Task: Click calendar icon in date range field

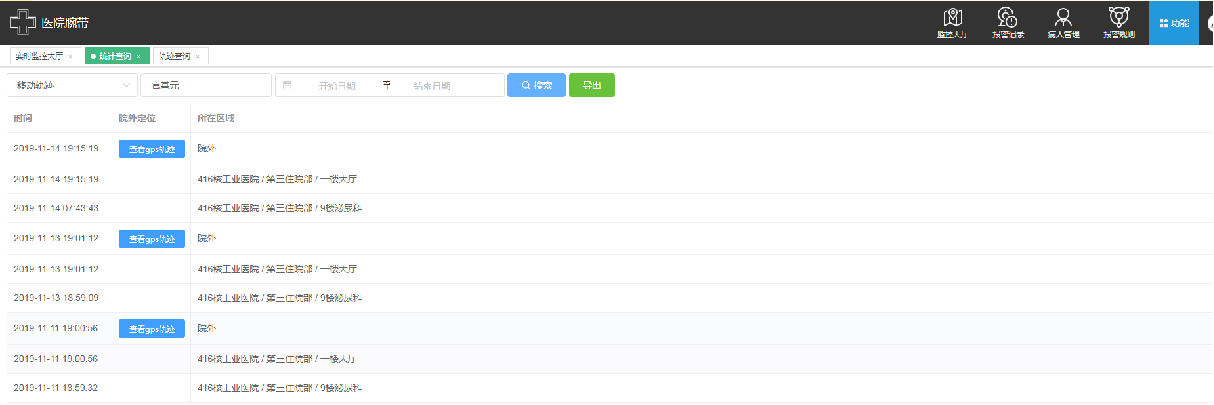Action: 288,85
